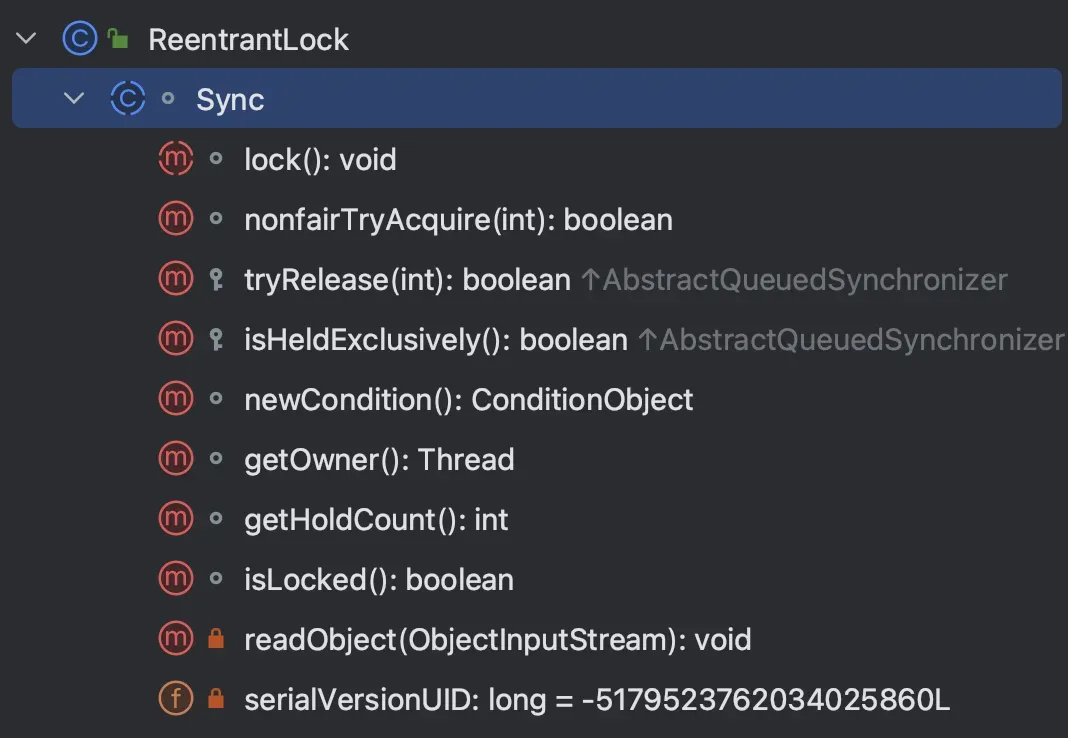Select the lock(): void method

320,160
